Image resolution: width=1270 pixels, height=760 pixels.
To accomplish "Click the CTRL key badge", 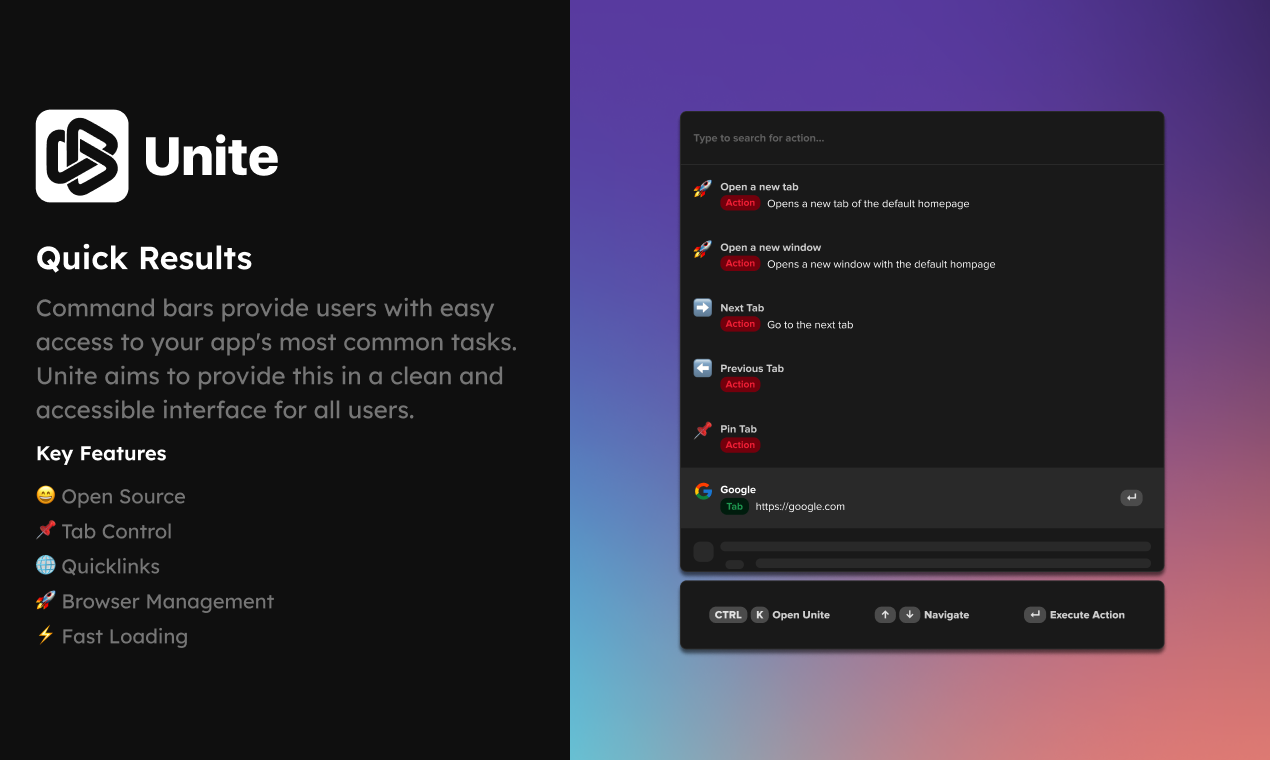I will pyautogui.click(x=728, y=615).
